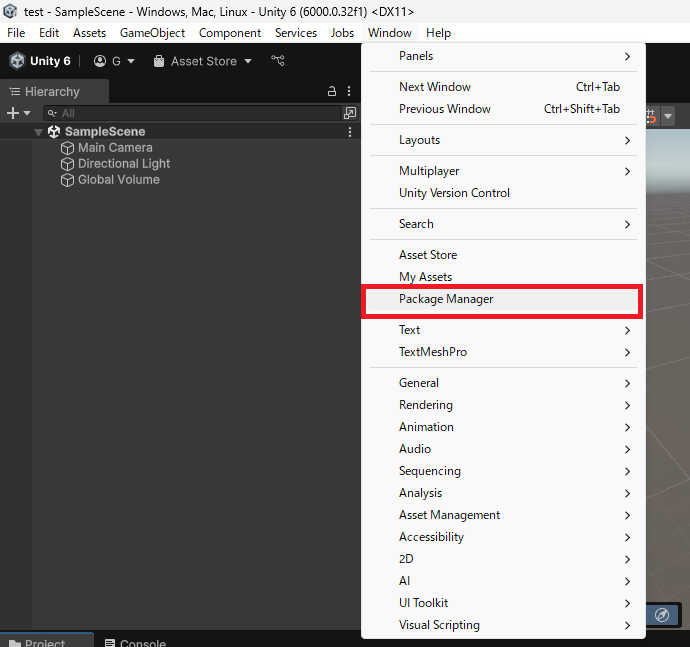
Task: Expand the Text submenu
Action: [503, 330]
